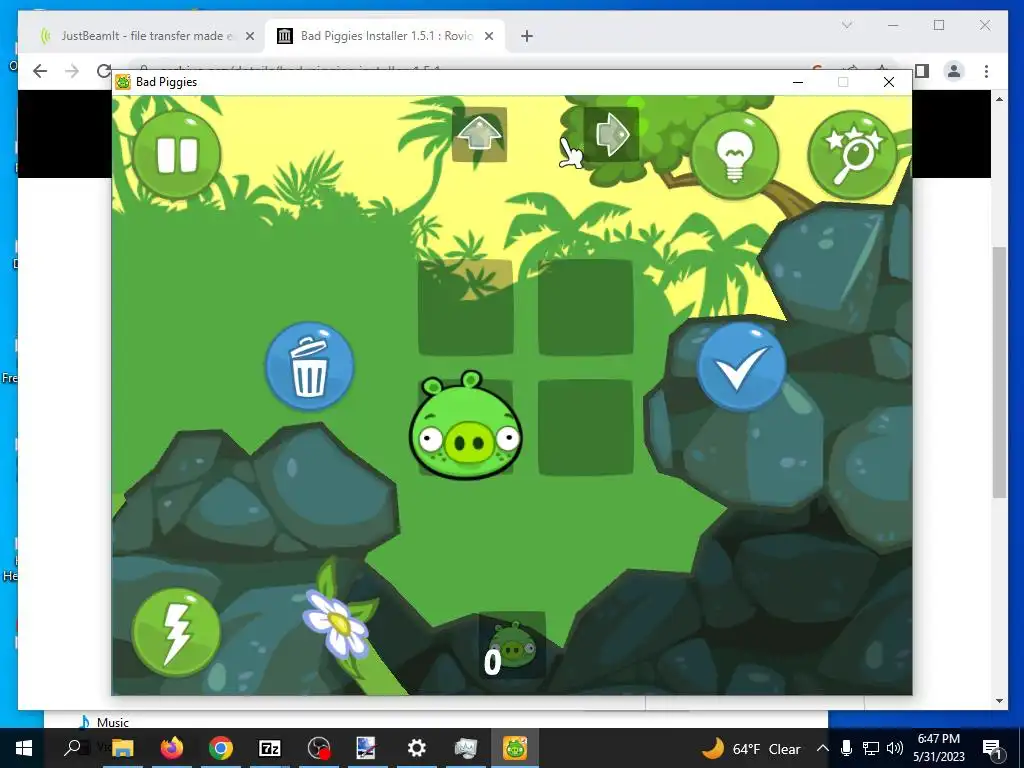Activate the lightning bolt power-up button

pos(176,632)
